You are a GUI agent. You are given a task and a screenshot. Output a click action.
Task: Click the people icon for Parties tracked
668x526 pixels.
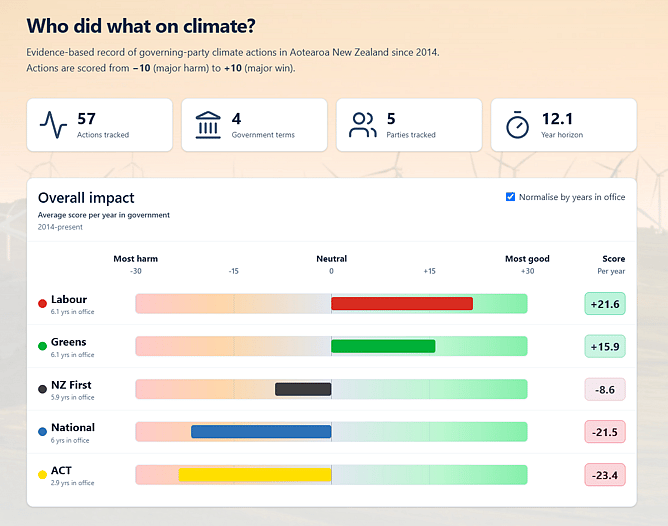pyautogui.click(x=363, y=125)
